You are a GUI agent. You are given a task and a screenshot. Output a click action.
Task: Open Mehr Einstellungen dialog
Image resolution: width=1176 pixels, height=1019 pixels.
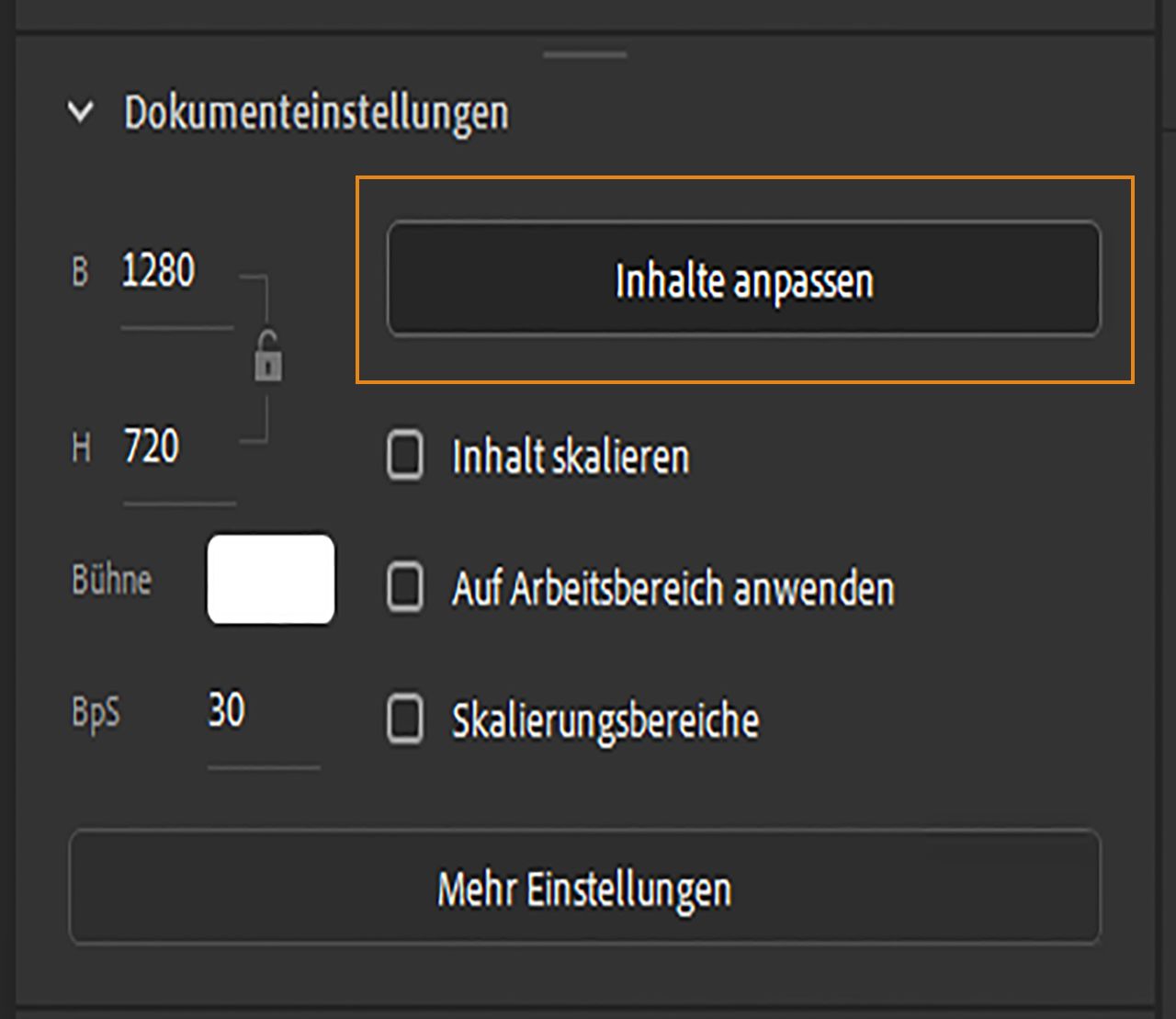(588, 888)
